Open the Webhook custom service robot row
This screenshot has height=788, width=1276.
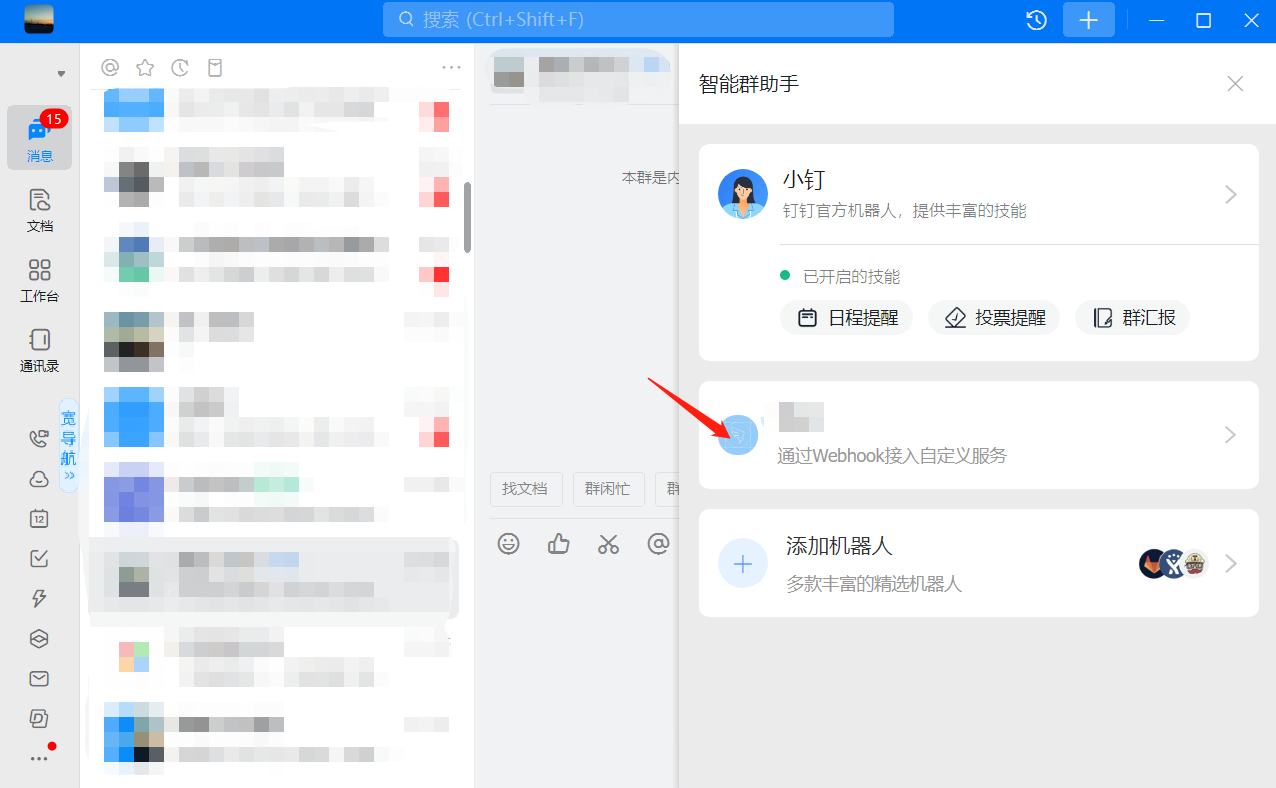coord(978,435)
